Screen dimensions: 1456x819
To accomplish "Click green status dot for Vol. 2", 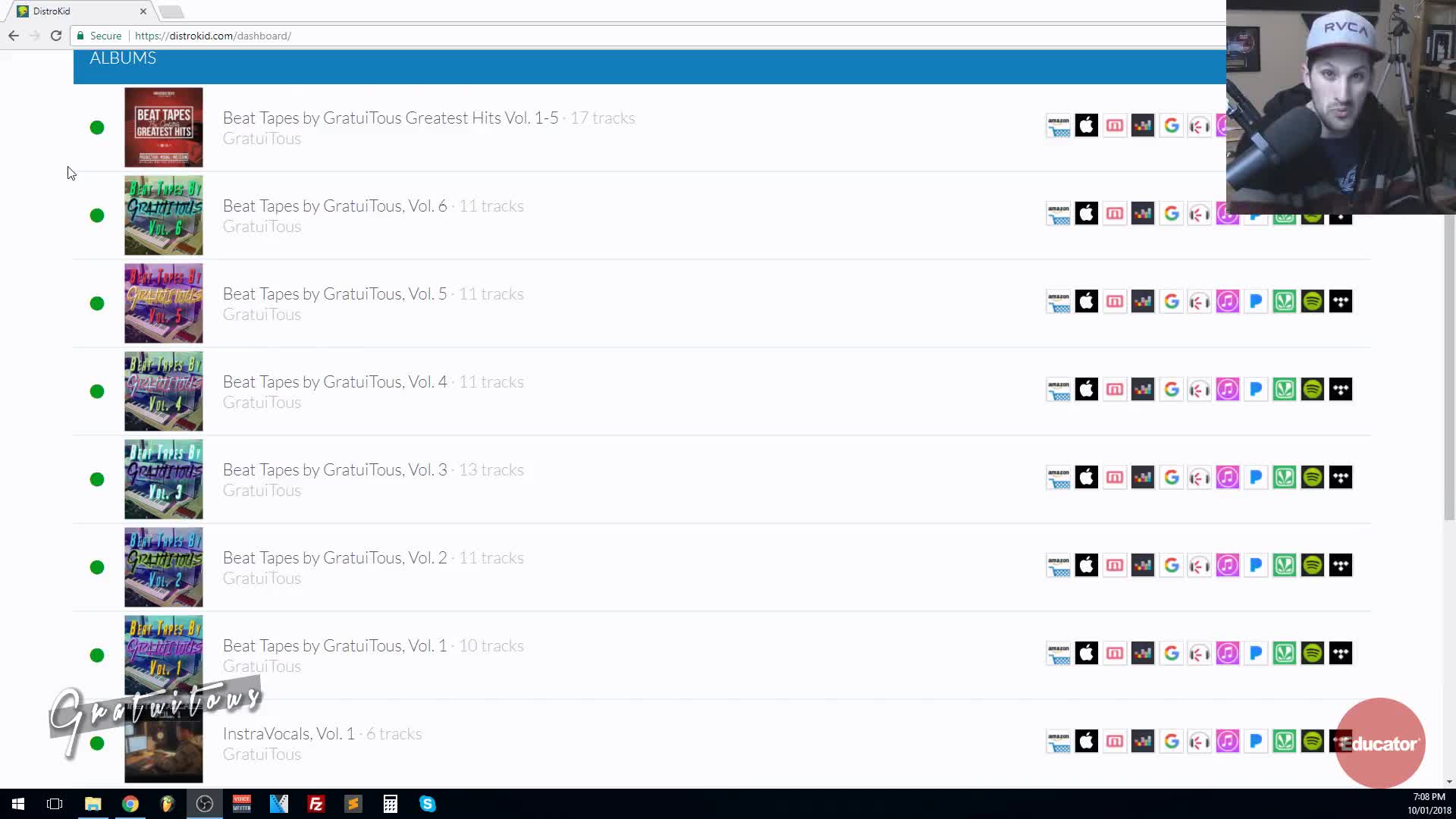I will tap(97, 567).
